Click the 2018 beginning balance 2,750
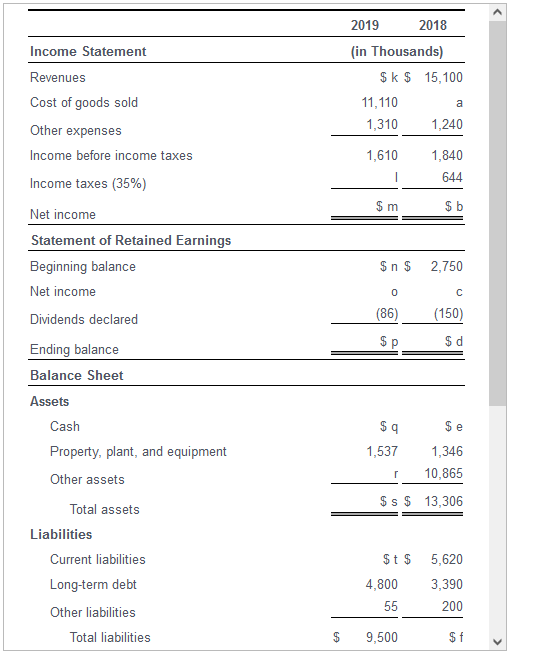Screen dimensions: 537x672 (447, 267)
